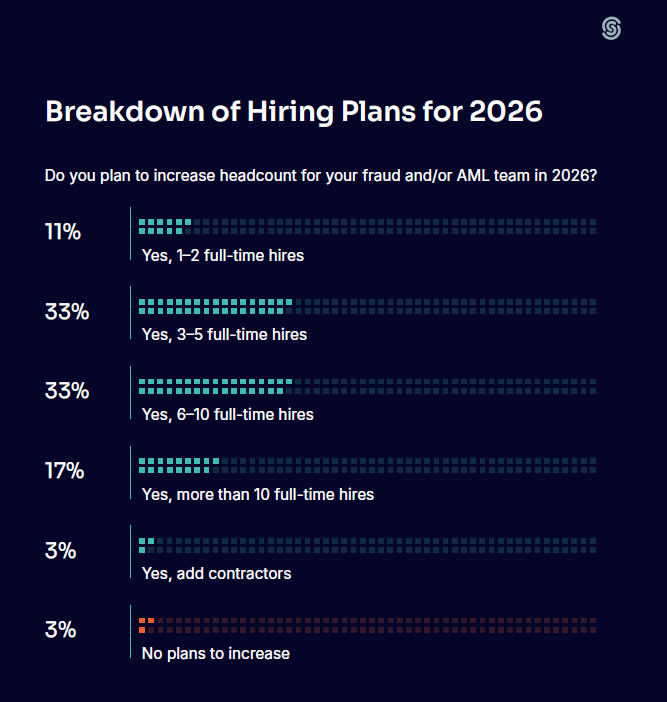Click the teal bar for 1–2 full-time hires
The height and width of the screenshot is (702, 667).
164,226
